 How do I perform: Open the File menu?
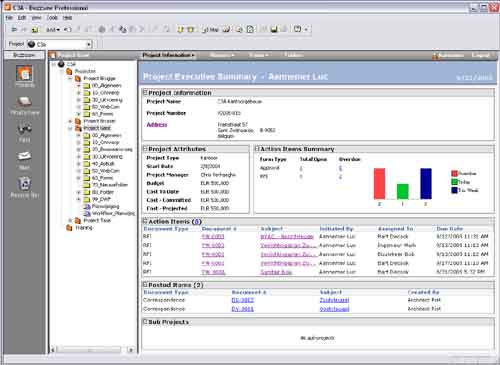(9, 18)
